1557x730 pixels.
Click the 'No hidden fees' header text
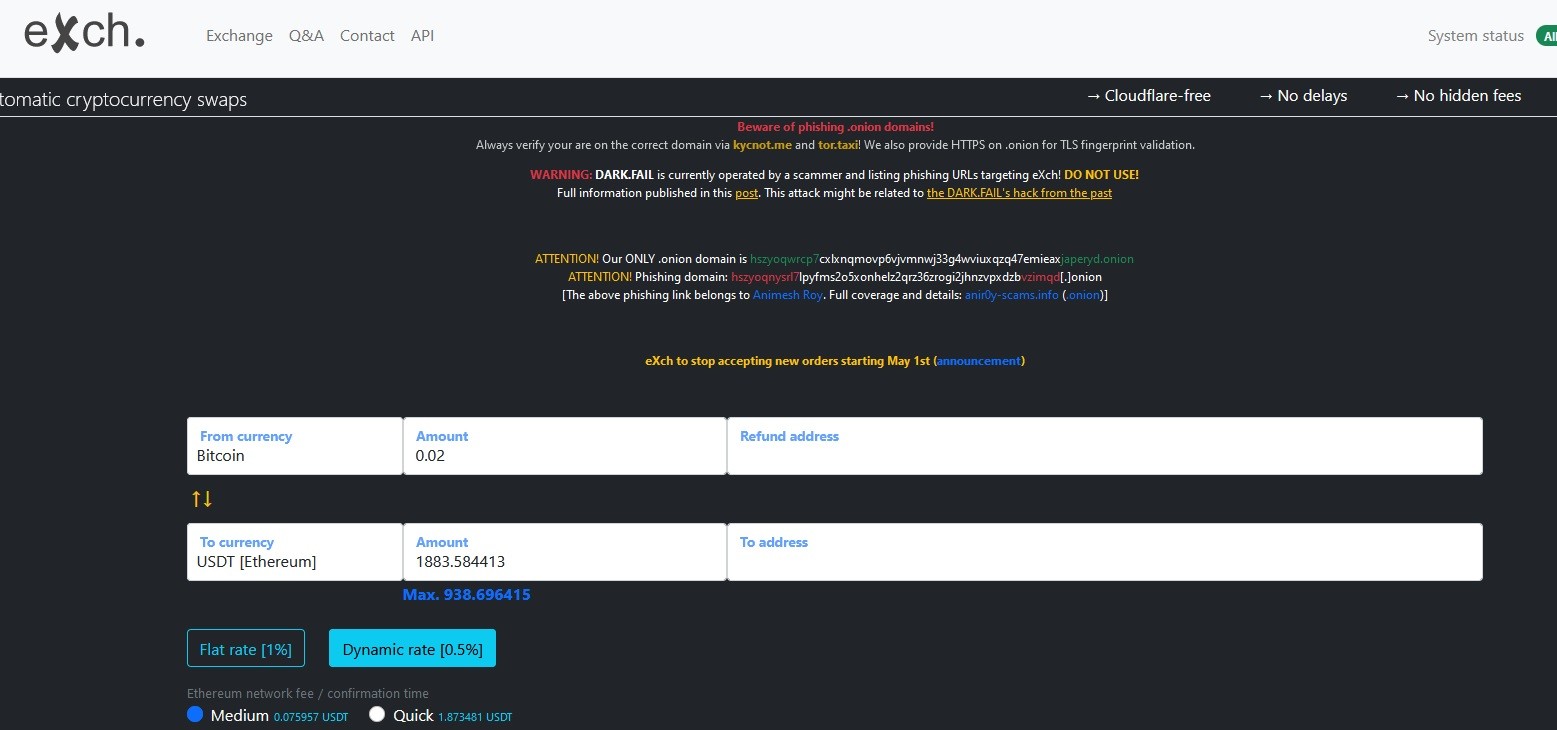[1458, 96]
